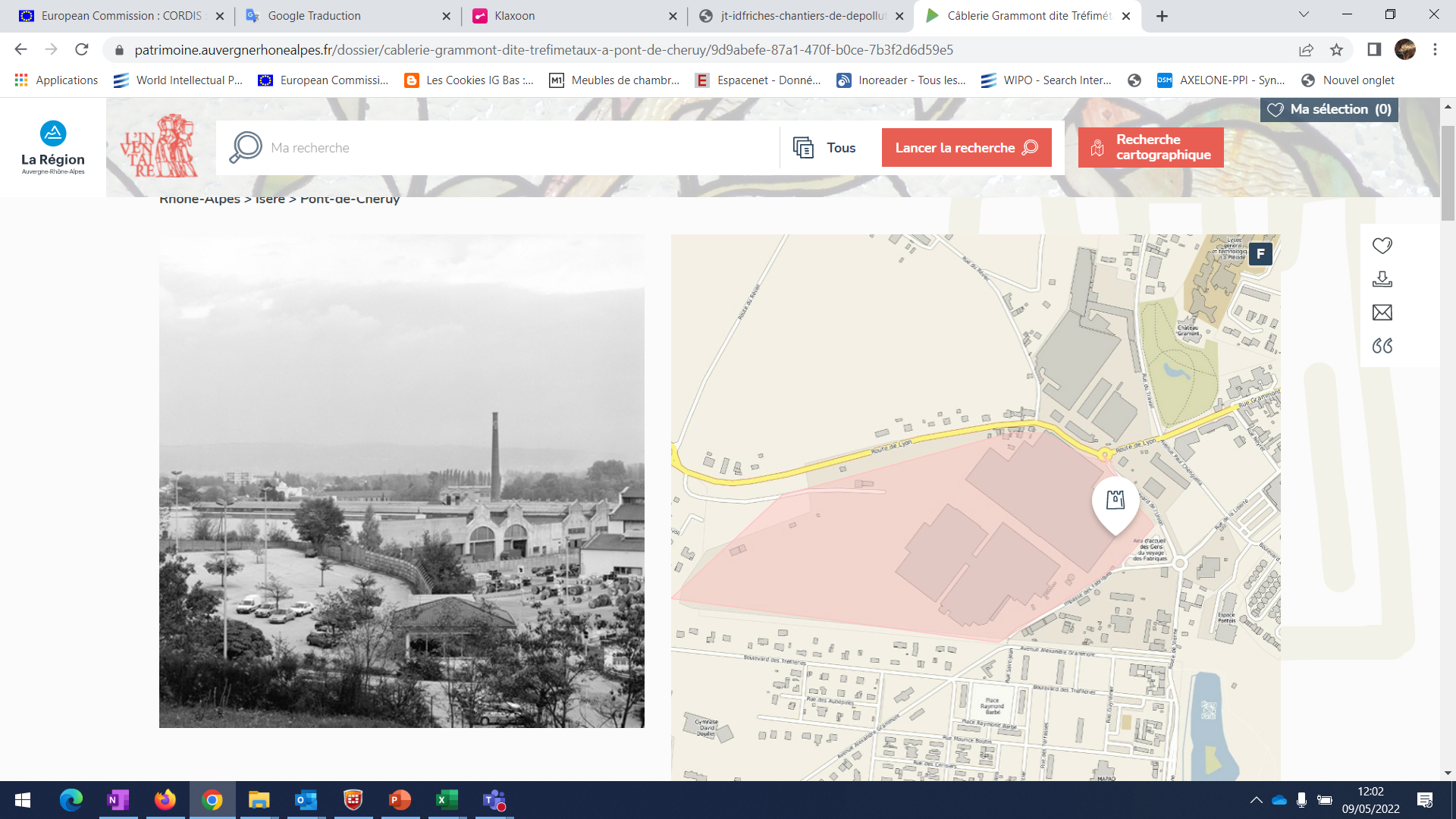Open the factory black-and-white photo

[x=402, y=481]
